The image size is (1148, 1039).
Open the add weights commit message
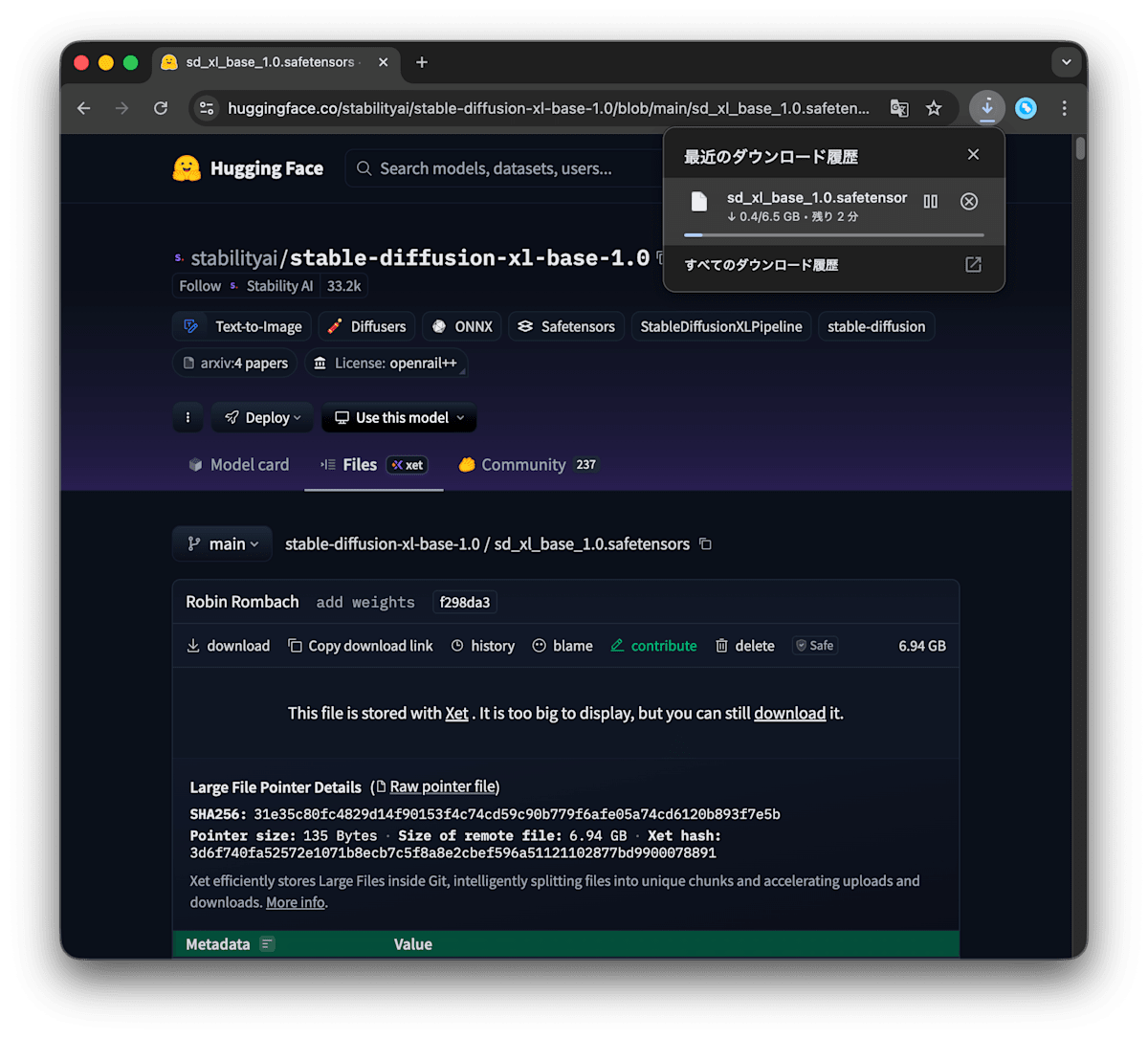pos(365,602)
